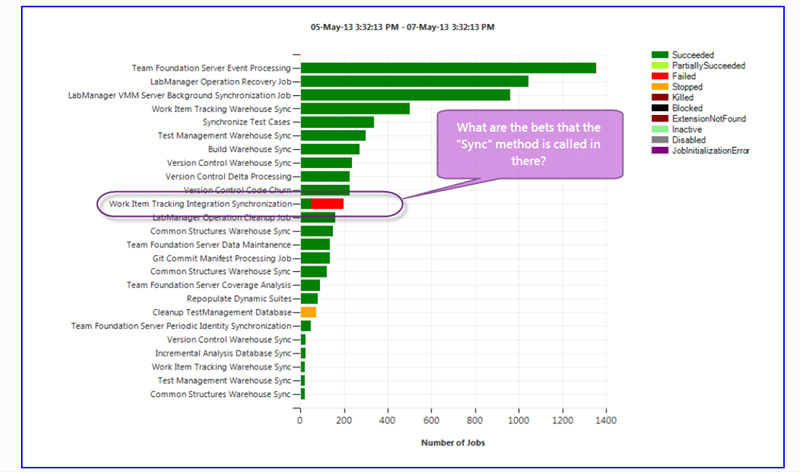Click the 0 tick label on the axis

pos(300,420)
